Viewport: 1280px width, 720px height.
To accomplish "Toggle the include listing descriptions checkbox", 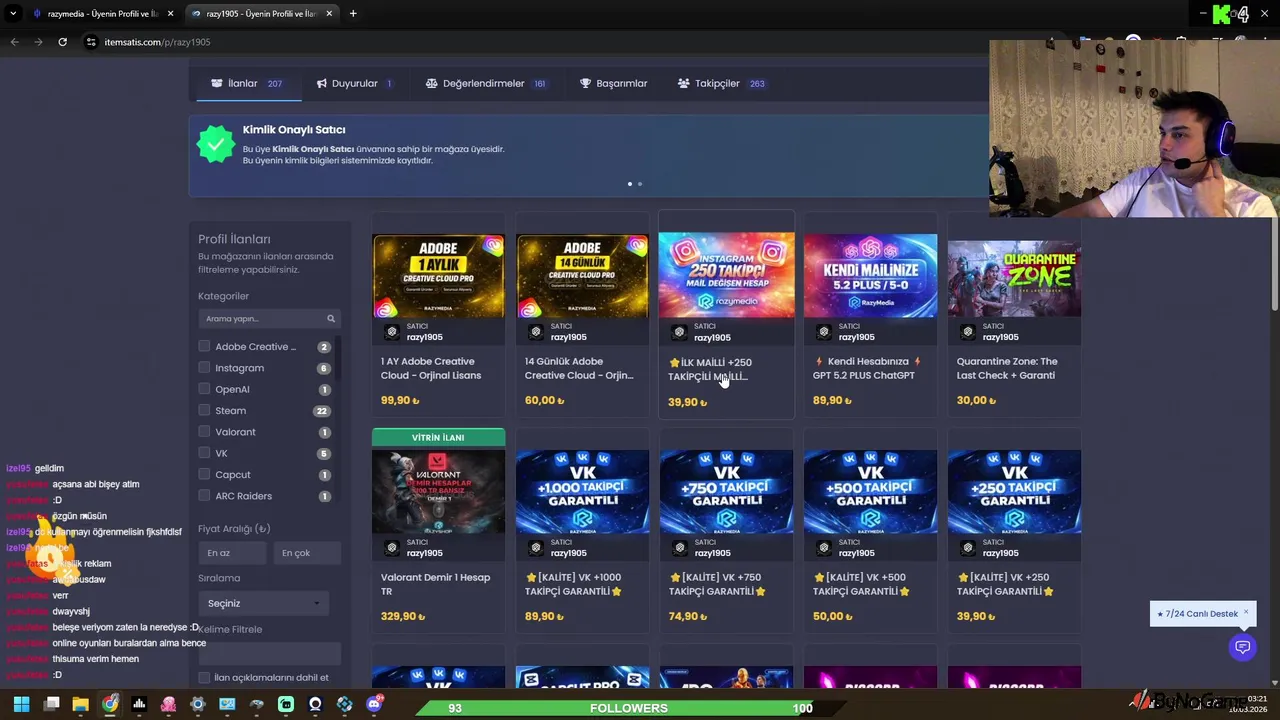I will (204, 678).
